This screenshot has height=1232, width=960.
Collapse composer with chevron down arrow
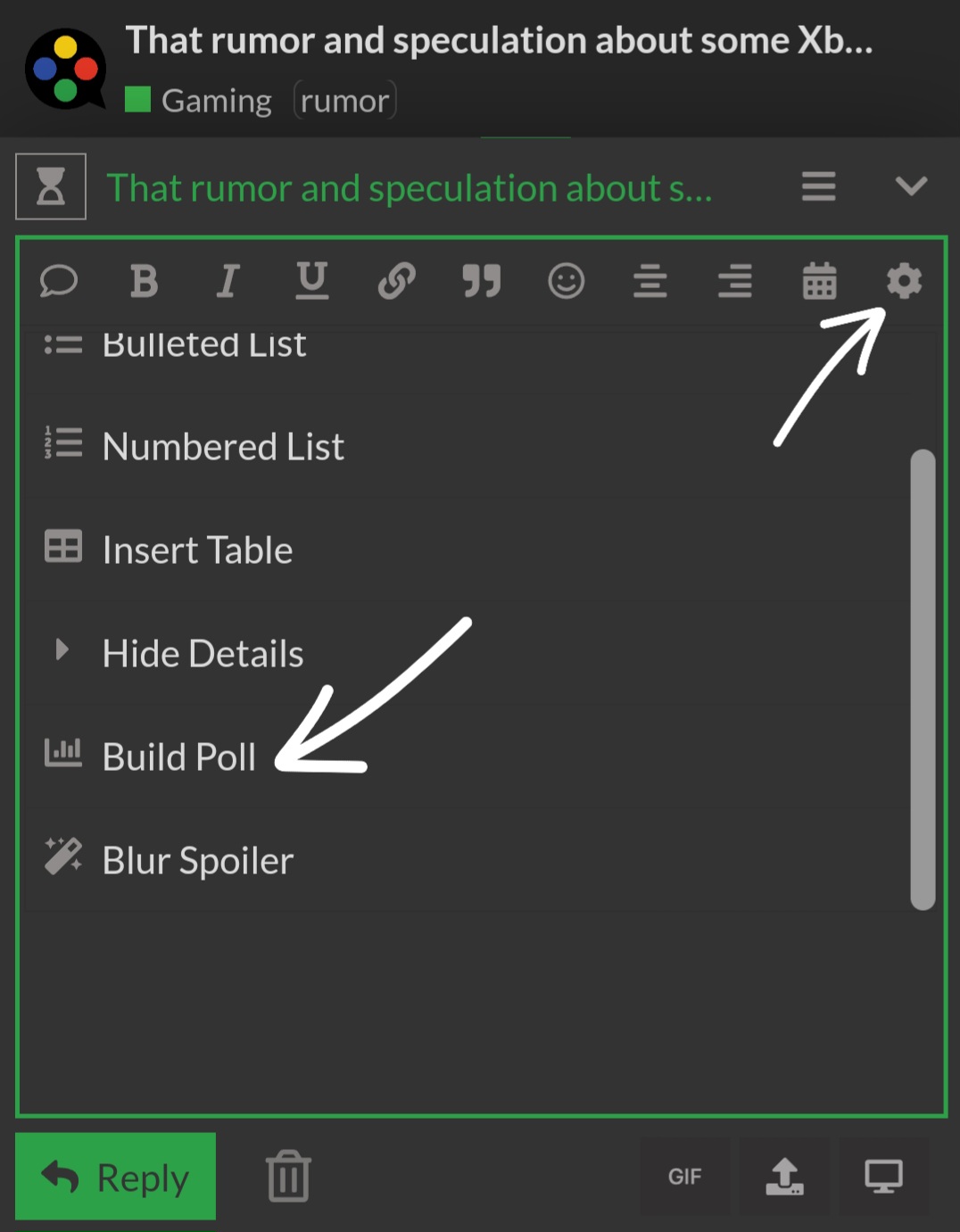point(911,186)
